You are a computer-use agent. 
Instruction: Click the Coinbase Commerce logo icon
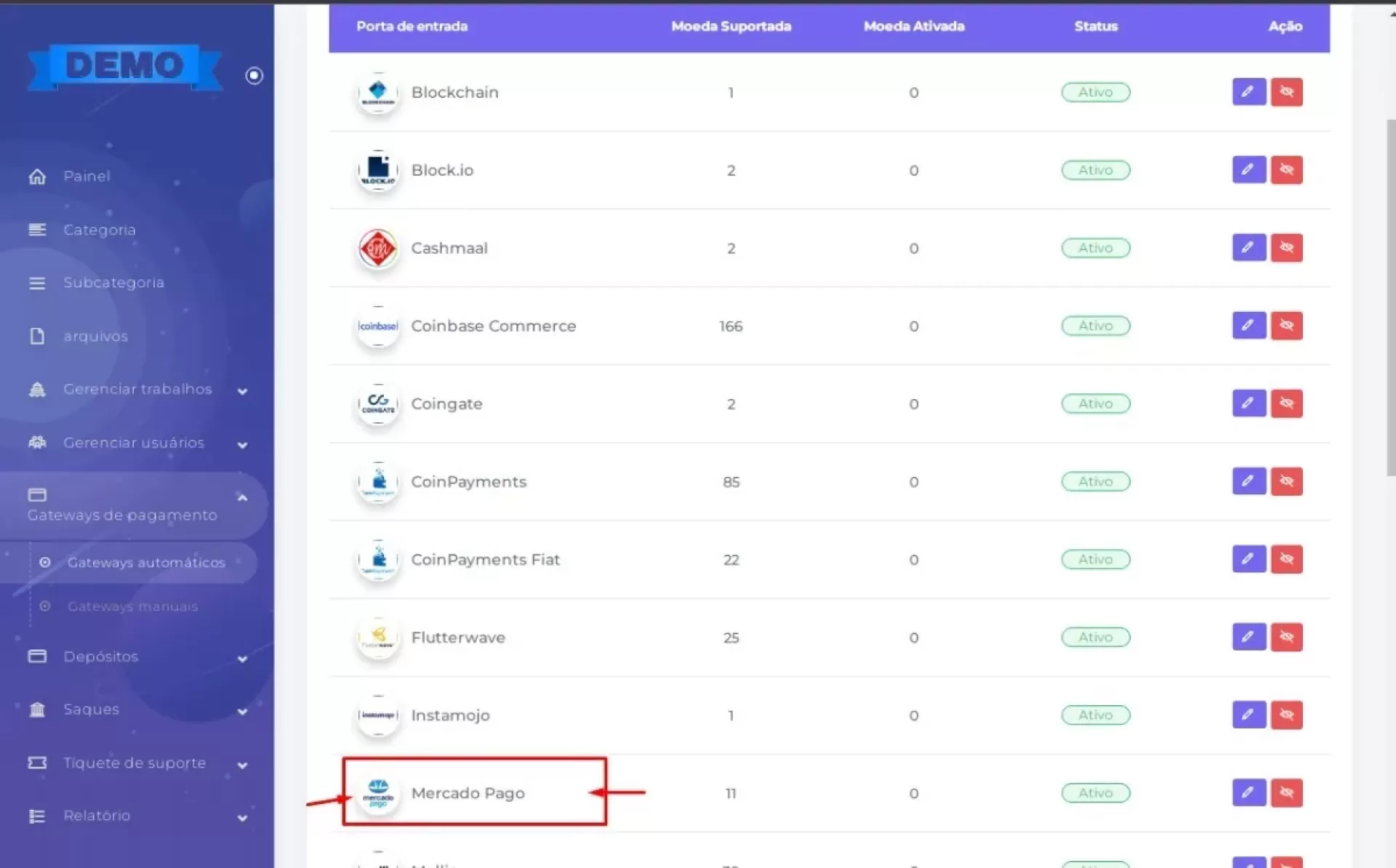[x=377, y=326]
